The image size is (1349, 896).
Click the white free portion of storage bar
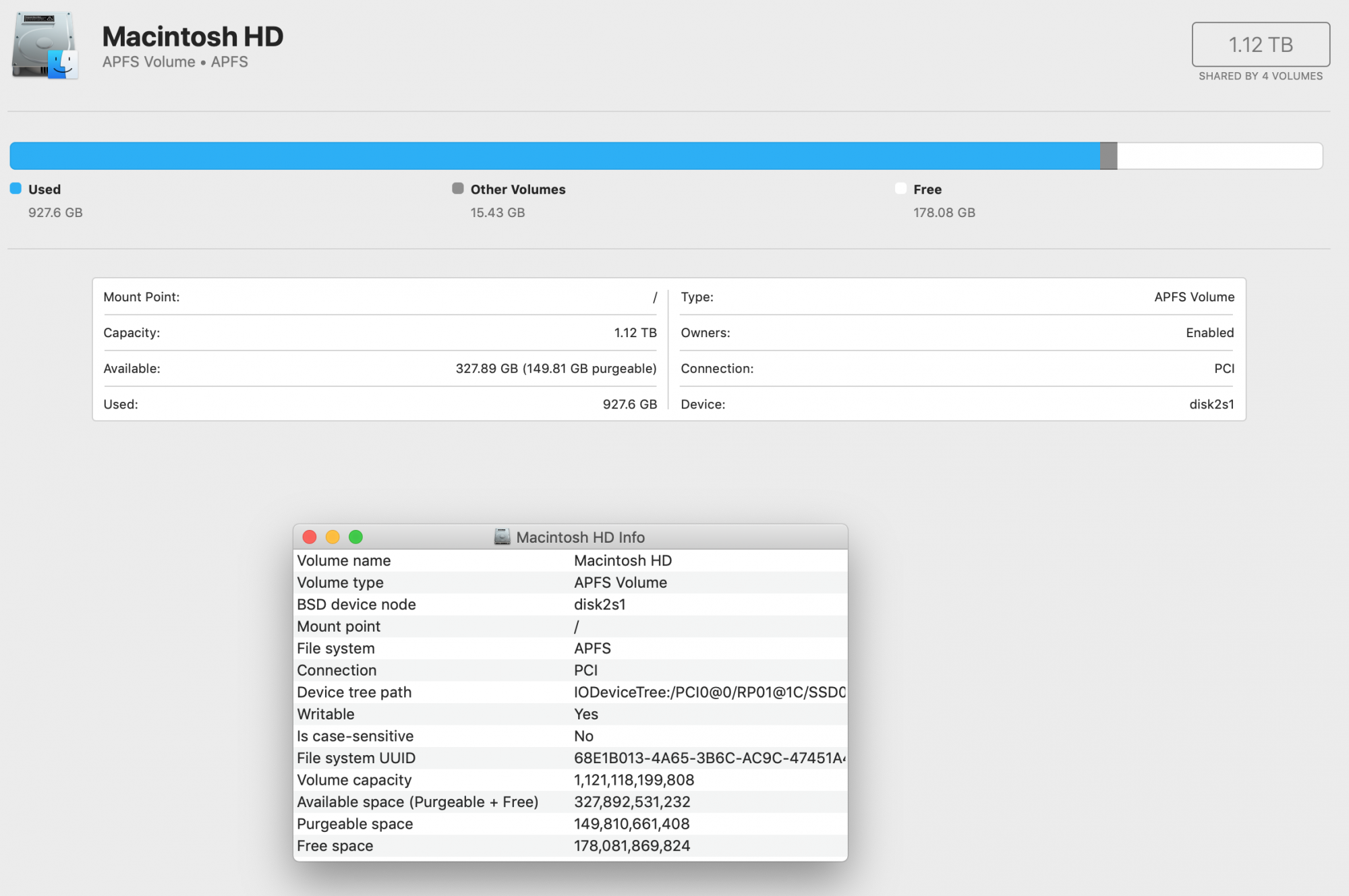point(1219,156)
